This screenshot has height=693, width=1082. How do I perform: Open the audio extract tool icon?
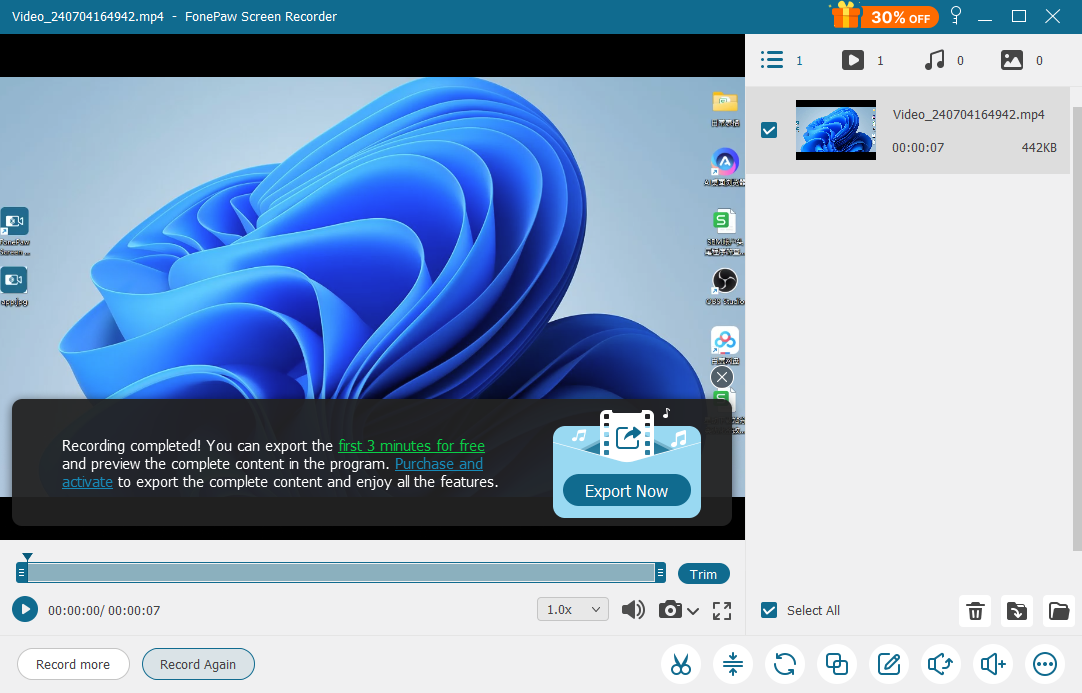941,664
